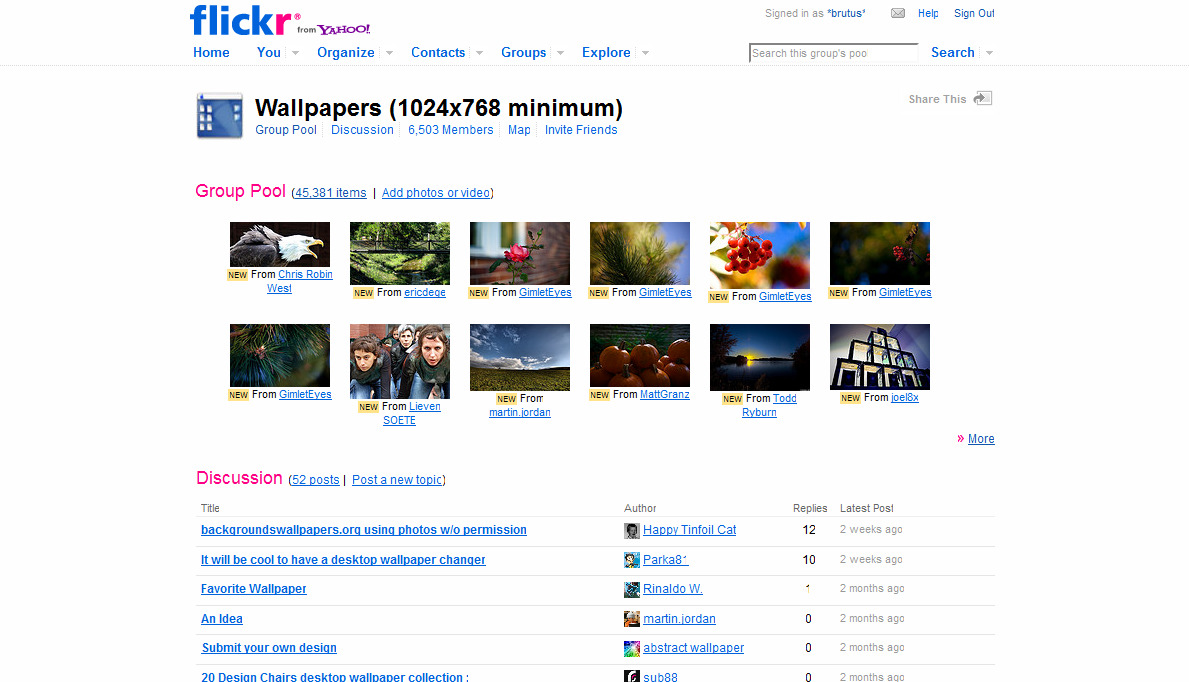Open Happy Tinfoil Cat author link
1189x682 pixels.
[x=689, y=530]
